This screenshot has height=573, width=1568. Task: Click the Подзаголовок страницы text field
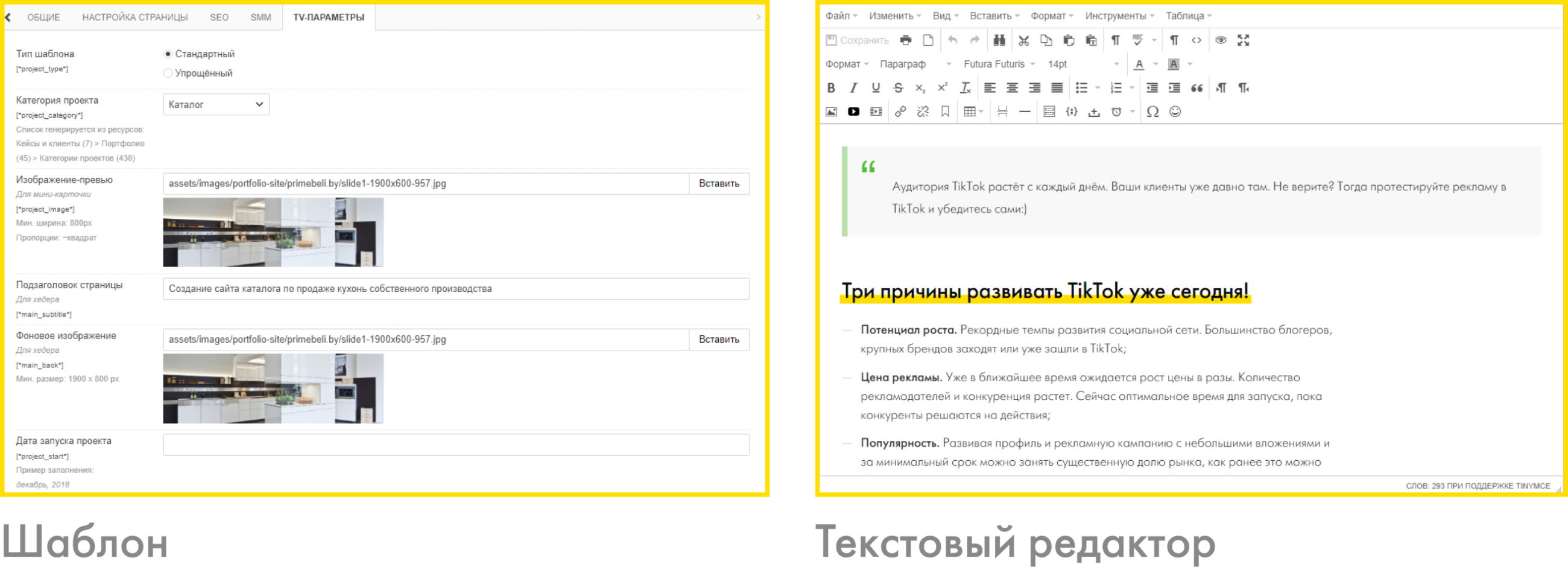pos(456,289)
